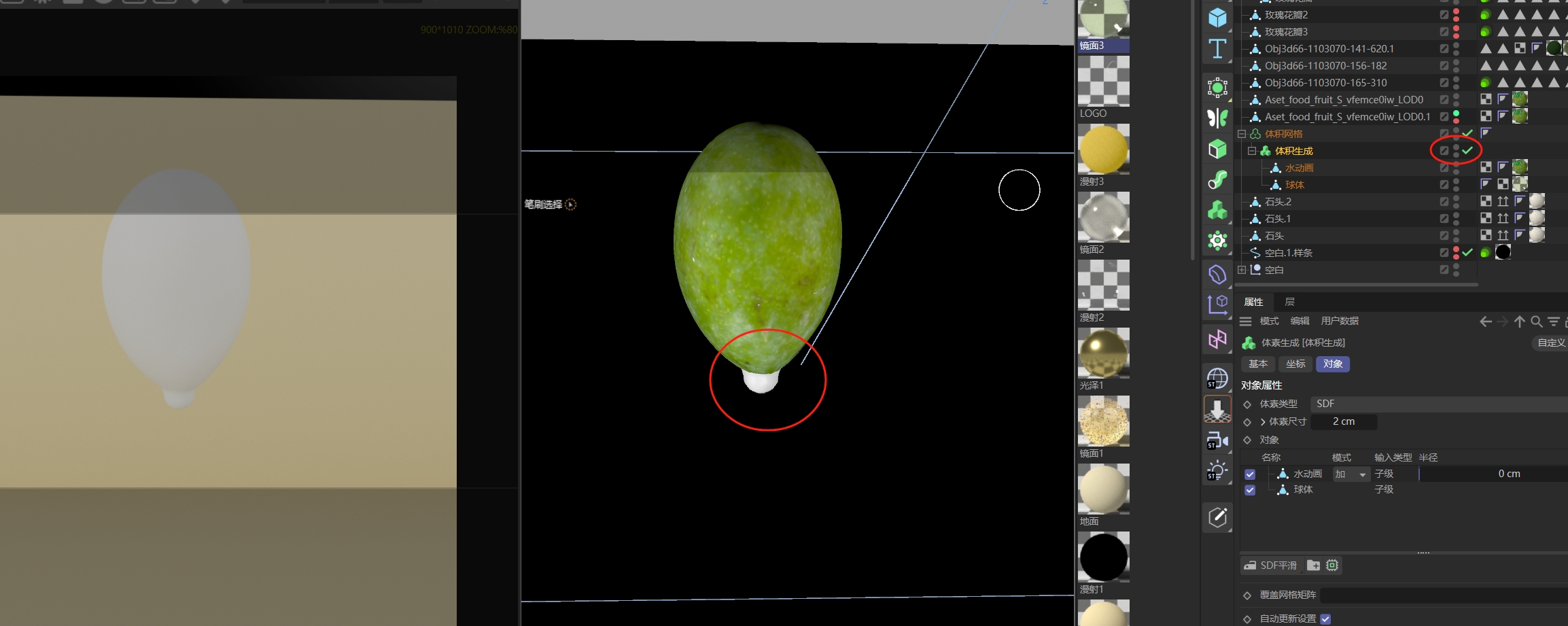Open the Sky environment globe icon
Image resolution: width=1568 pixels, height=626 pixels.
[1217, 378]
